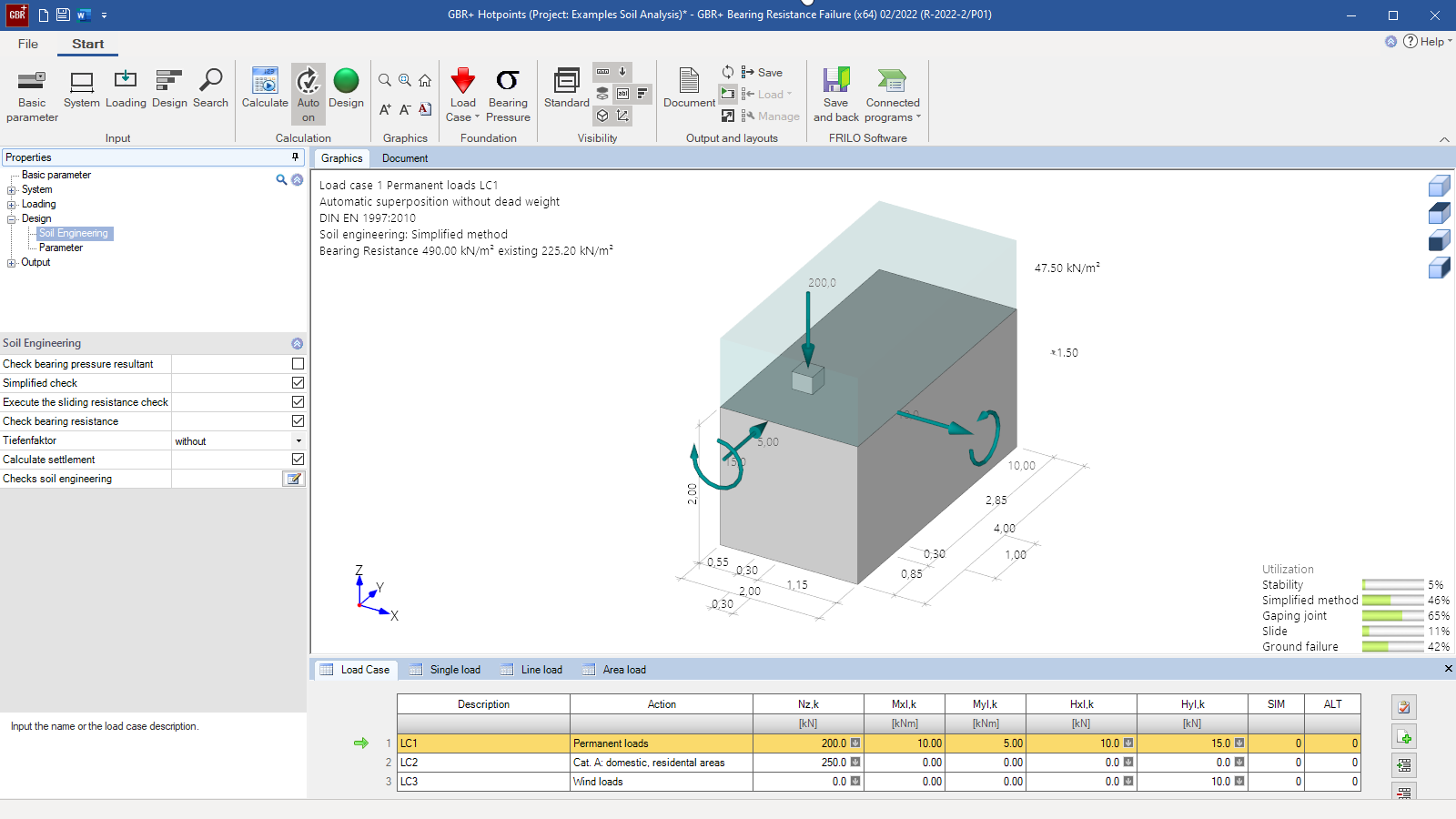1456x819 pixels.
Task: Toggle Check bearing resistance checkbox
Action: [x=298, y=421]
